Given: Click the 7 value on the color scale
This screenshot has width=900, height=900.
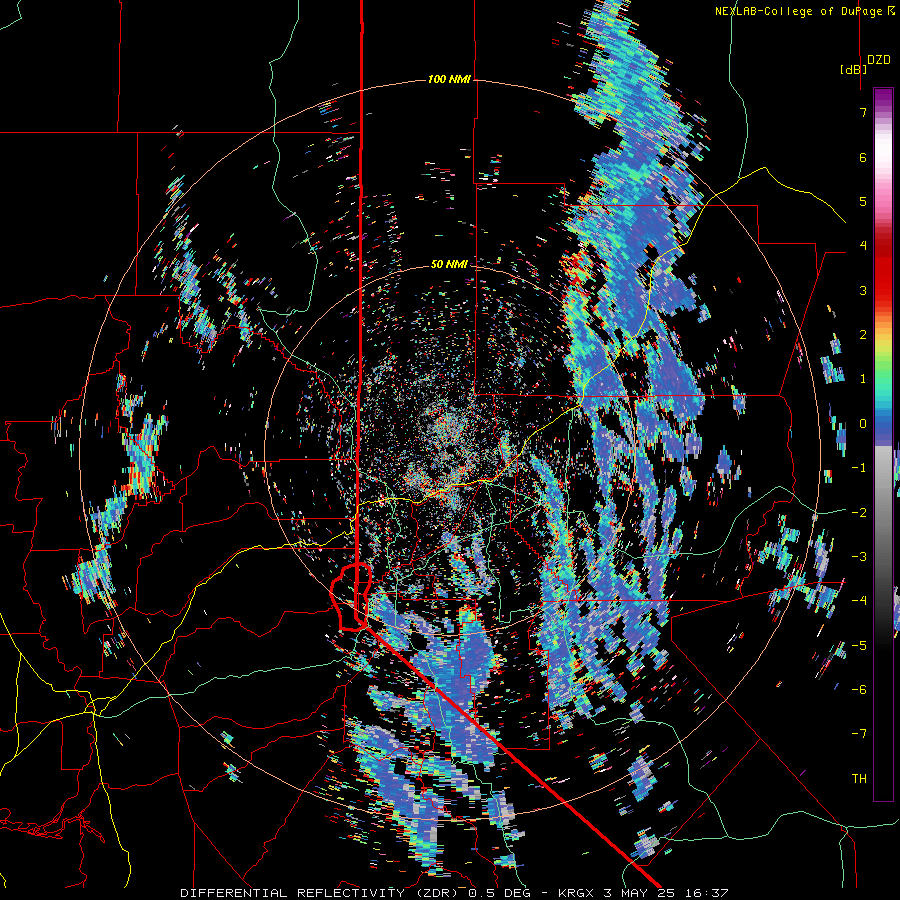Looking at the screenshot, I should click(863, 112).
